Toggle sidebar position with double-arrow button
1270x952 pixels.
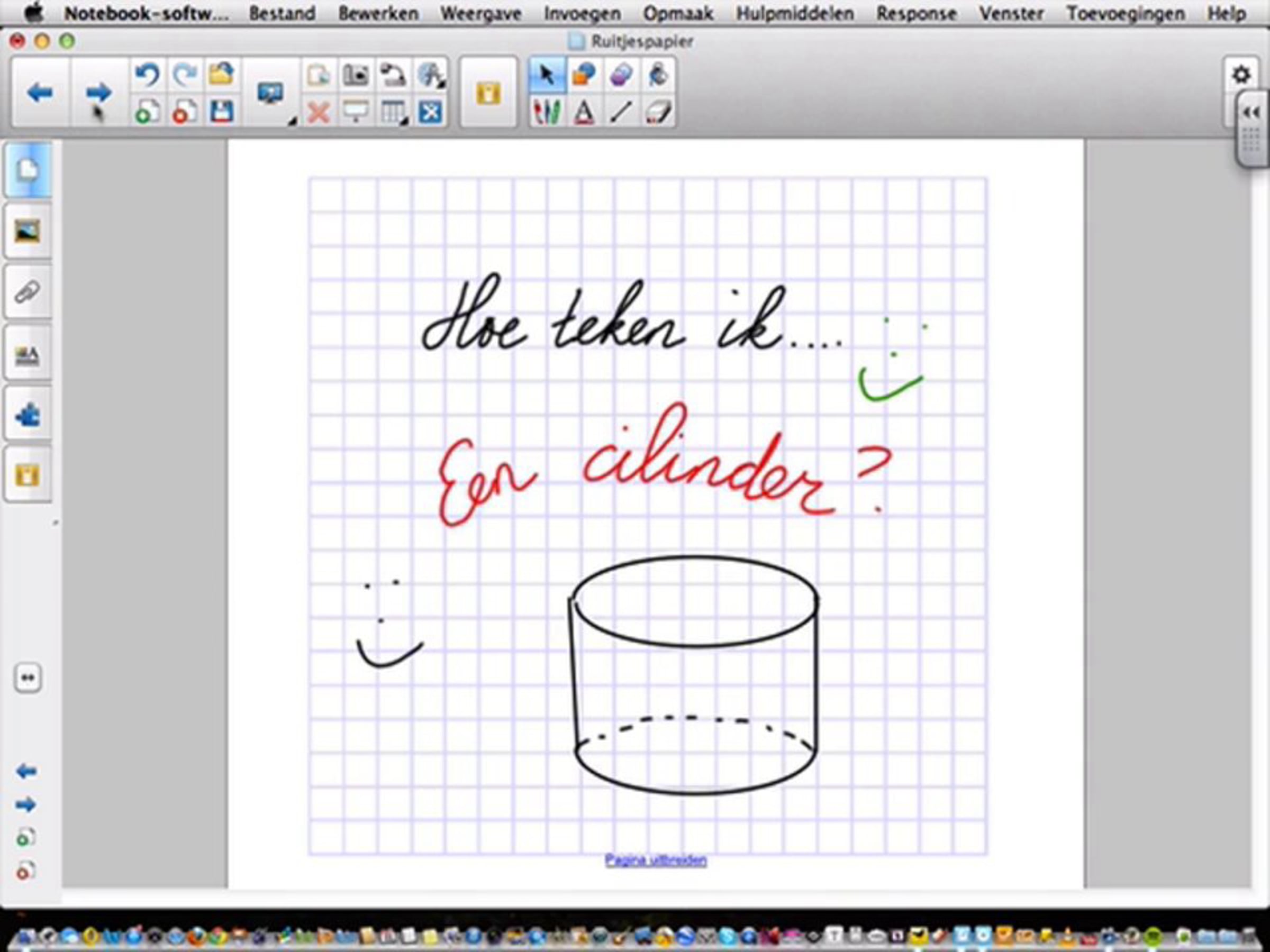point(28,678)
